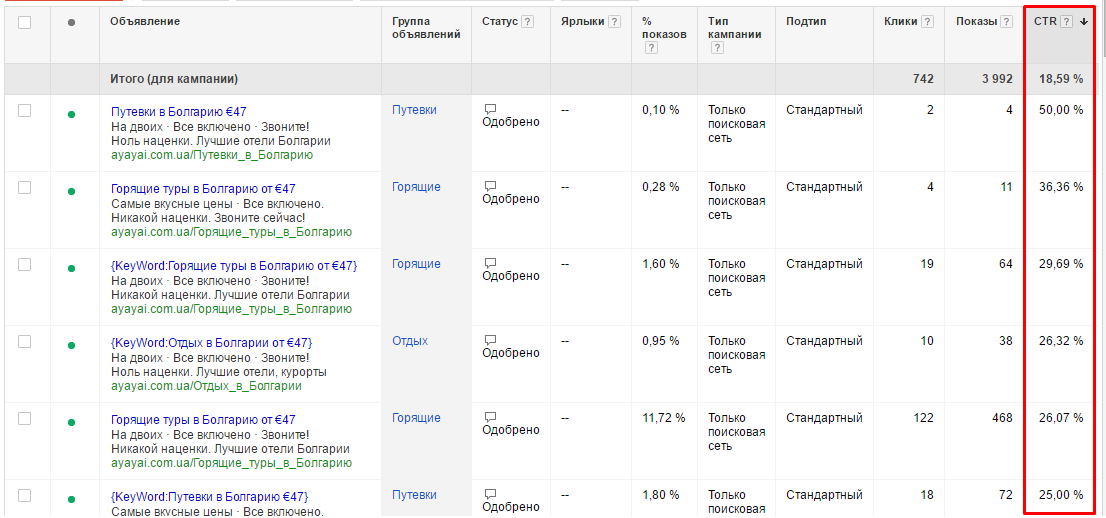Check the box for Путевки в Болгарию €47 ad
Viewport: 1106px width, 518px height.
tap(25, 110)
